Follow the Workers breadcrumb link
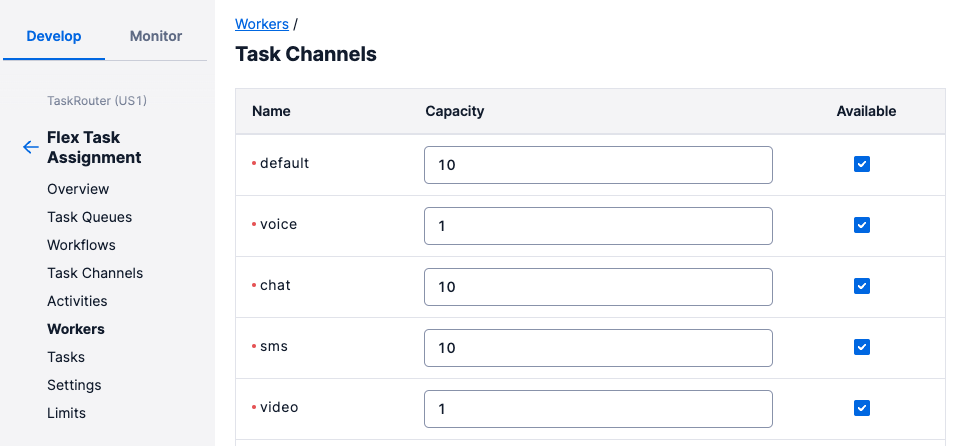Viewport: 963px width, 446px height. tap(262, 23)
